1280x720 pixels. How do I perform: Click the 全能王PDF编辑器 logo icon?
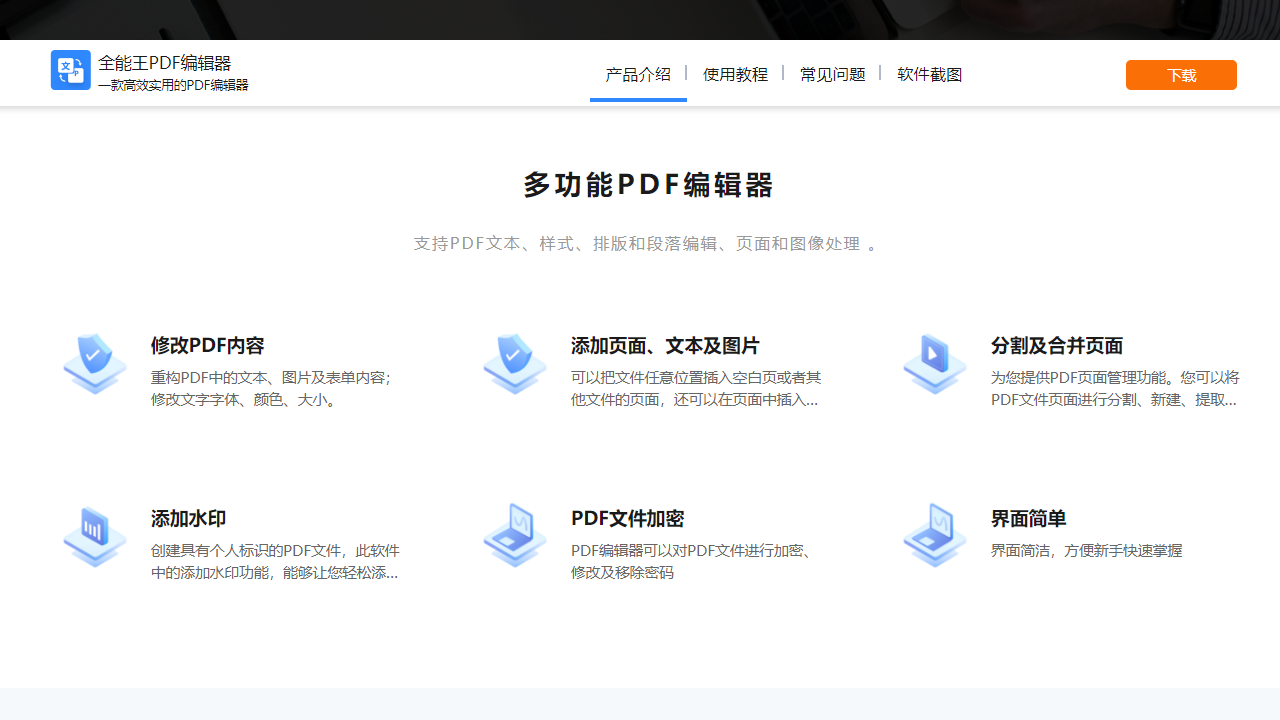click(x=70, y=70)
